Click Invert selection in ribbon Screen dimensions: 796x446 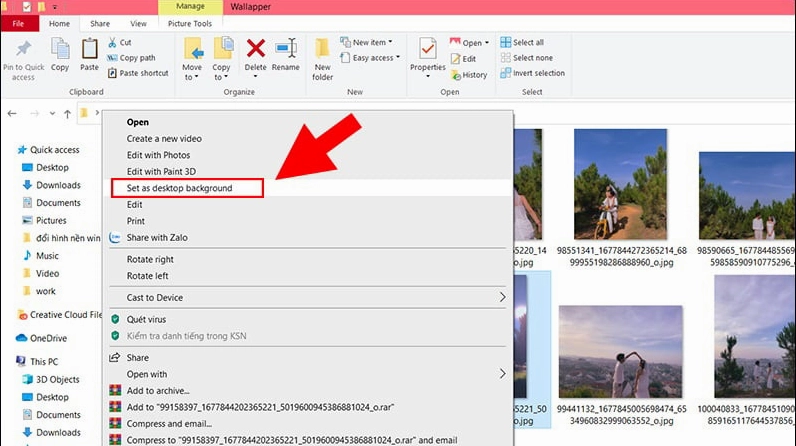(x=538, y=73)
